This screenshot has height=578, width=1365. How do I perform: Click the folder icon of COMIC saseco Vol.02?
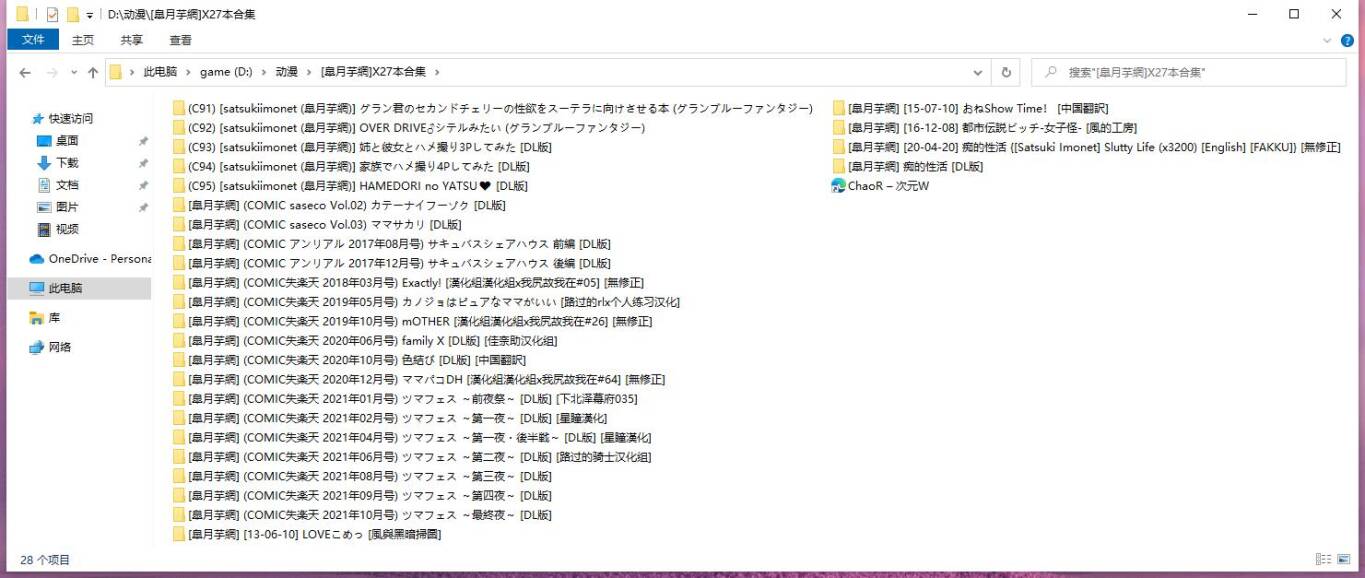coord(179,205)
